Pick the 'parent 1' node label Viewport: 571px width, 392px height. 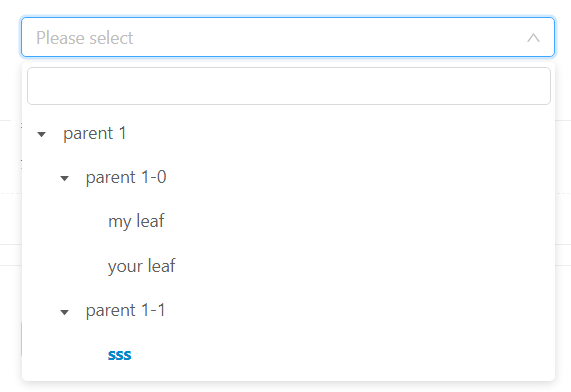tap(95, 133)
